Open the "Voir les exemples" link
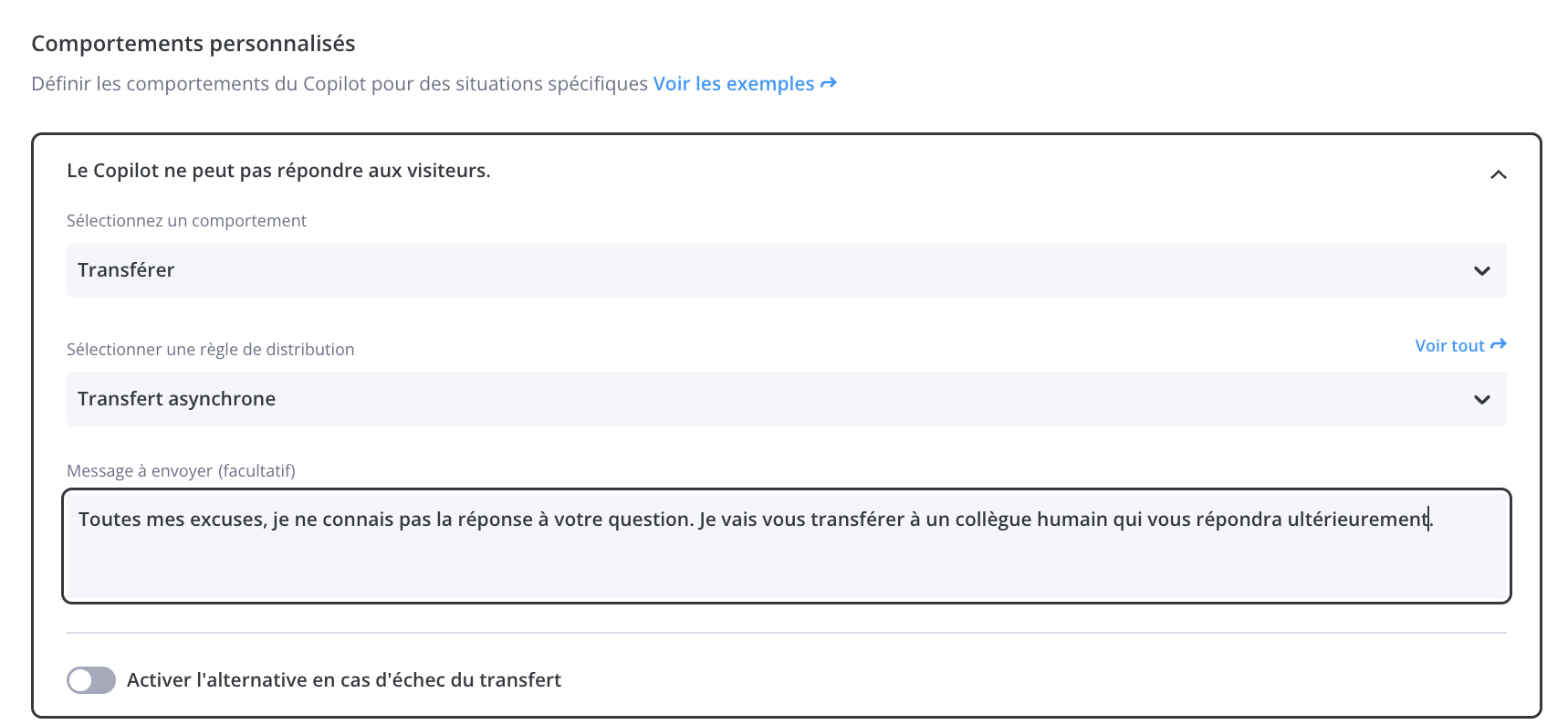The image size is (1568, 725). pos(745,84)
